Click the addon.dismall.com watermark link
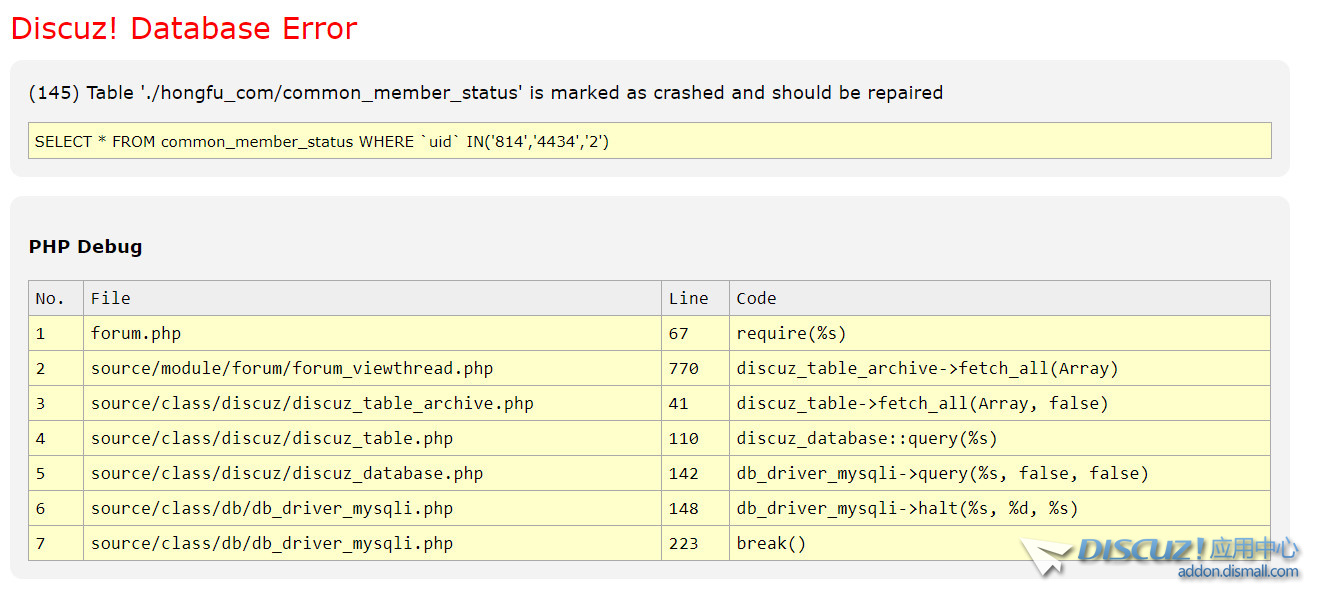The height and width of the screenshot is (597, 1317). point(1237,572)
